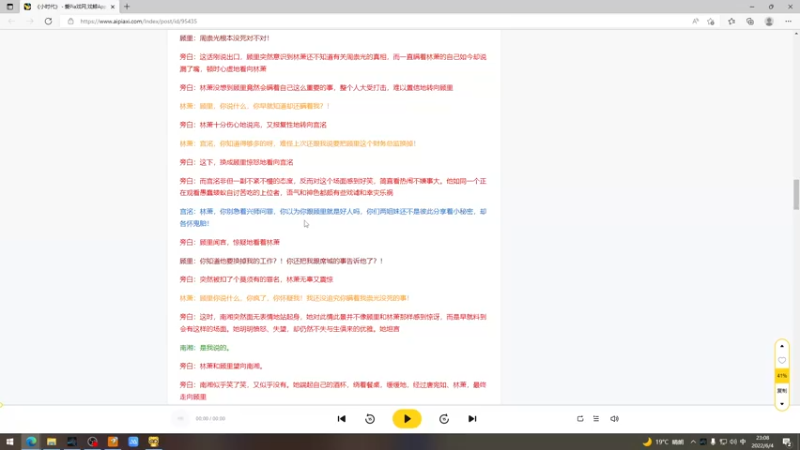
Task: Select the aipiaxi browser tab
Action: (69, 7)
